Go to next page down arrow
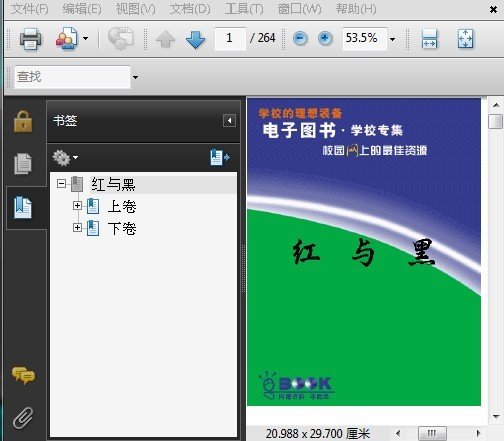This screenshot has width=504, height=441. click(195, 39)
